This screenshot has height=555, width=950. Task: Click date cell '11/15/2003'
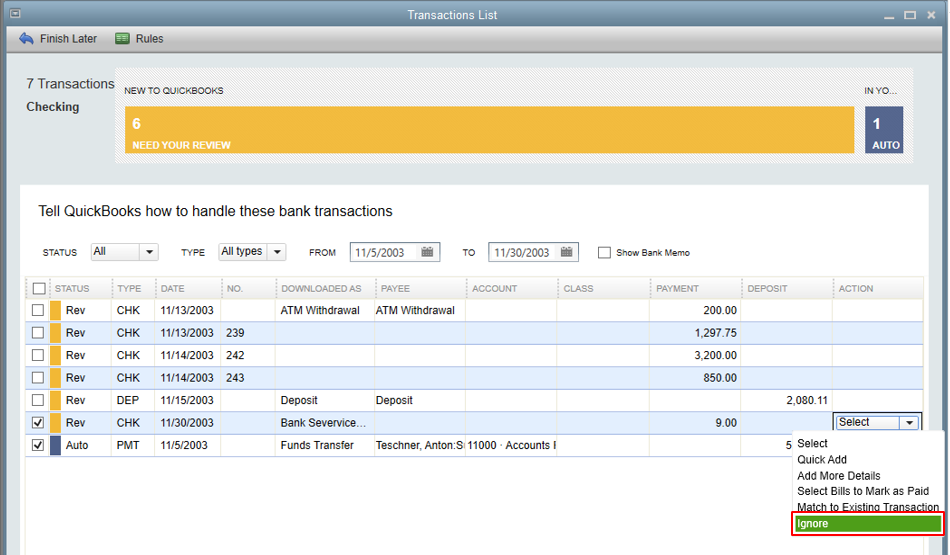pyautogui.click(x=187, y=400)
